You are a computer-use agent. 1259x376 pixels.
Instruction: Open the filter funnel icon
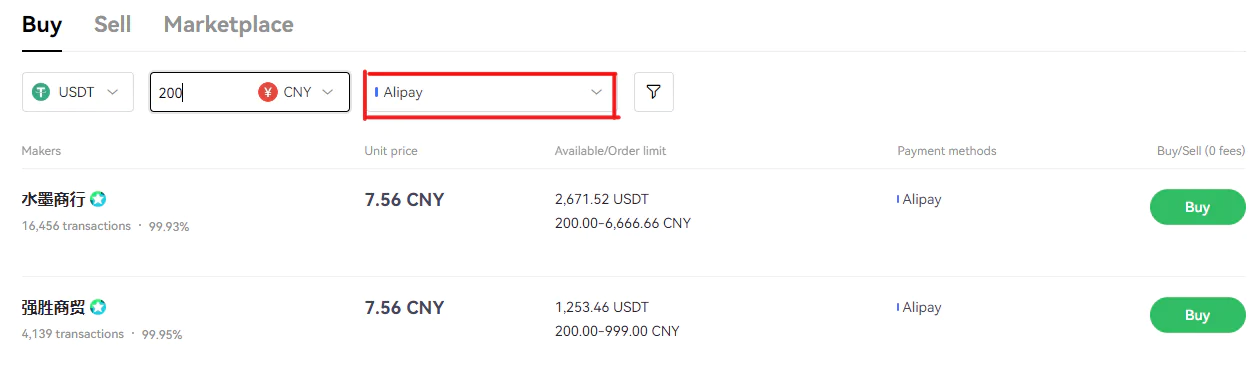[x=653, y=92]
